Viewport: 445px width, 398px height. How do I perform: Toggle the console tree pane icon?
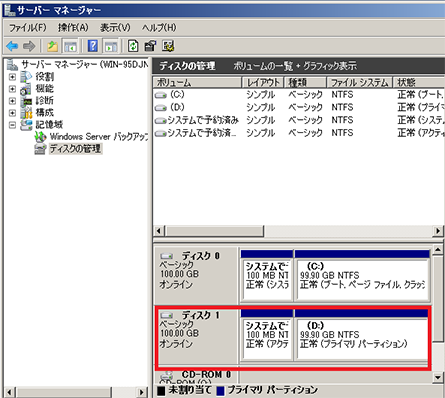(70, 46)
